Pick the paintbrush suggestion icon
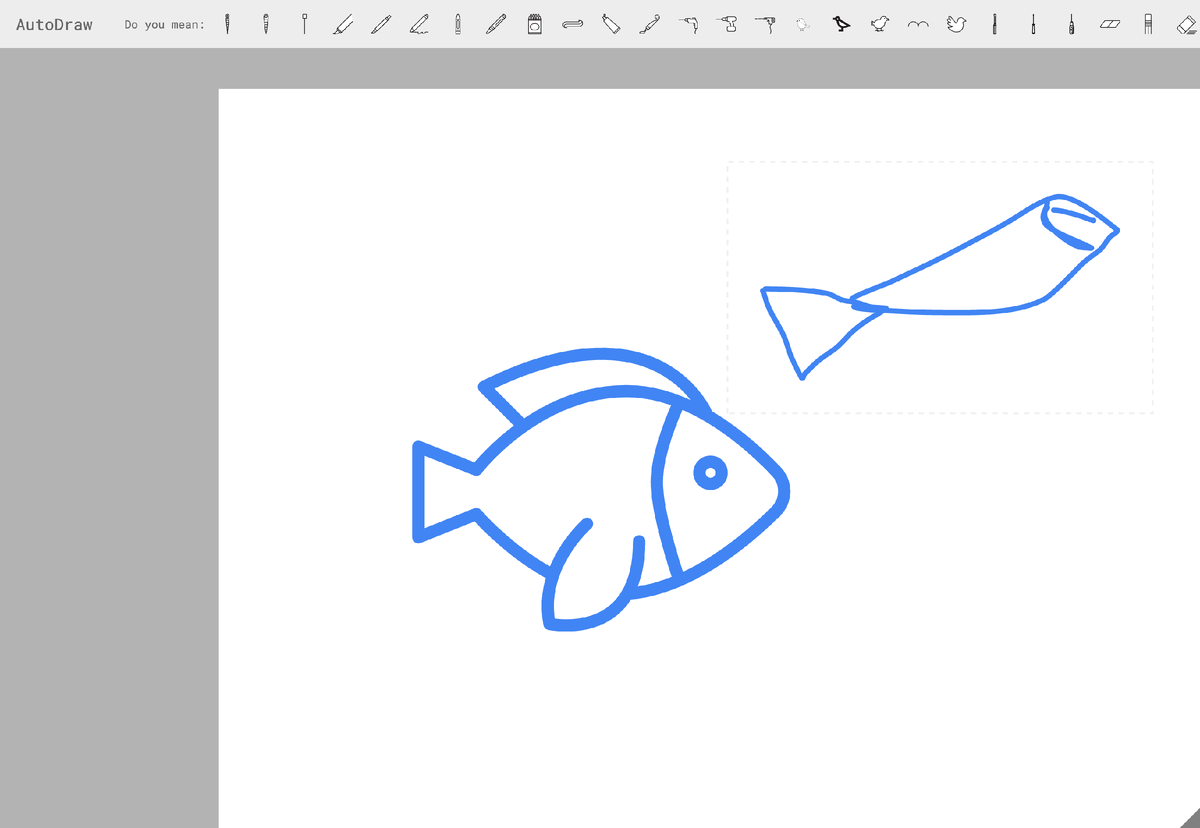1200x828 pixels. tap(650, 24)
